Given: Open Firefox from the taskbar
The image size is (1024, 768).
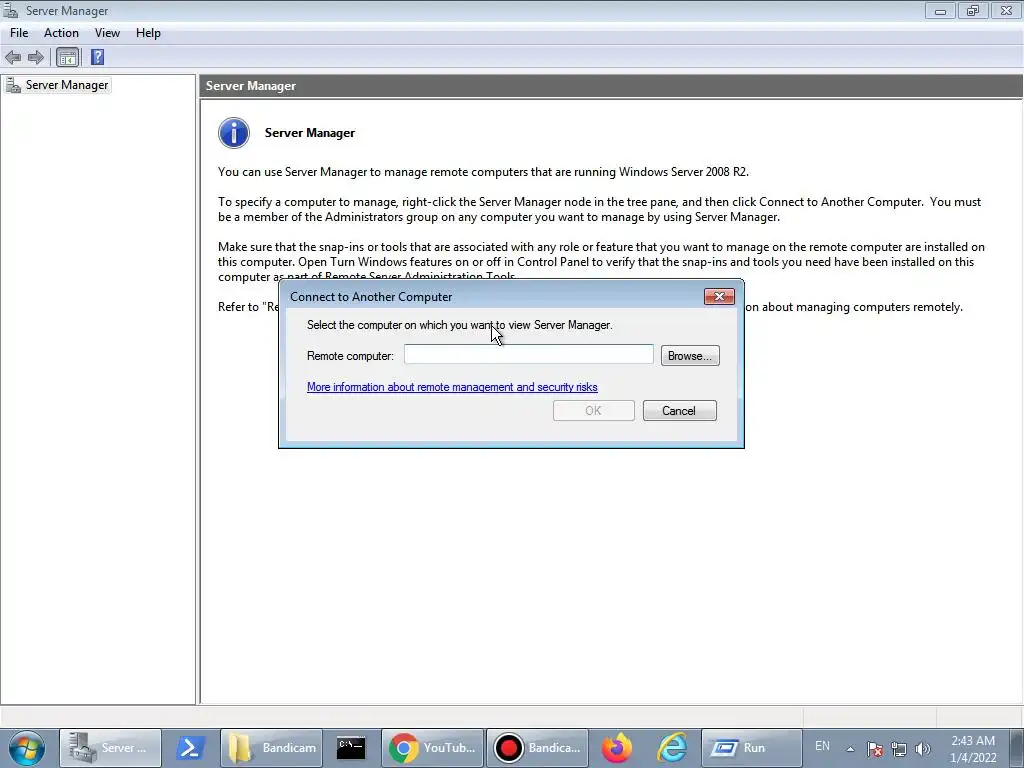Looking at the screenshot, I should 616,748.
